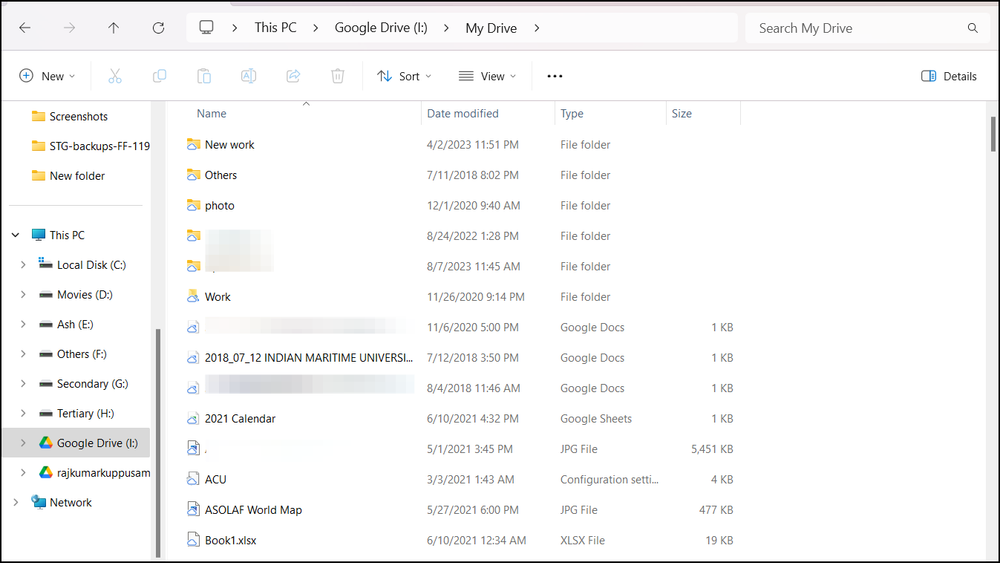Image resolution: width=1000 pixels, height=563 pixels.
Task: Expand Local Disk (C:) in sidebar
Action: (x=23, y=265)
